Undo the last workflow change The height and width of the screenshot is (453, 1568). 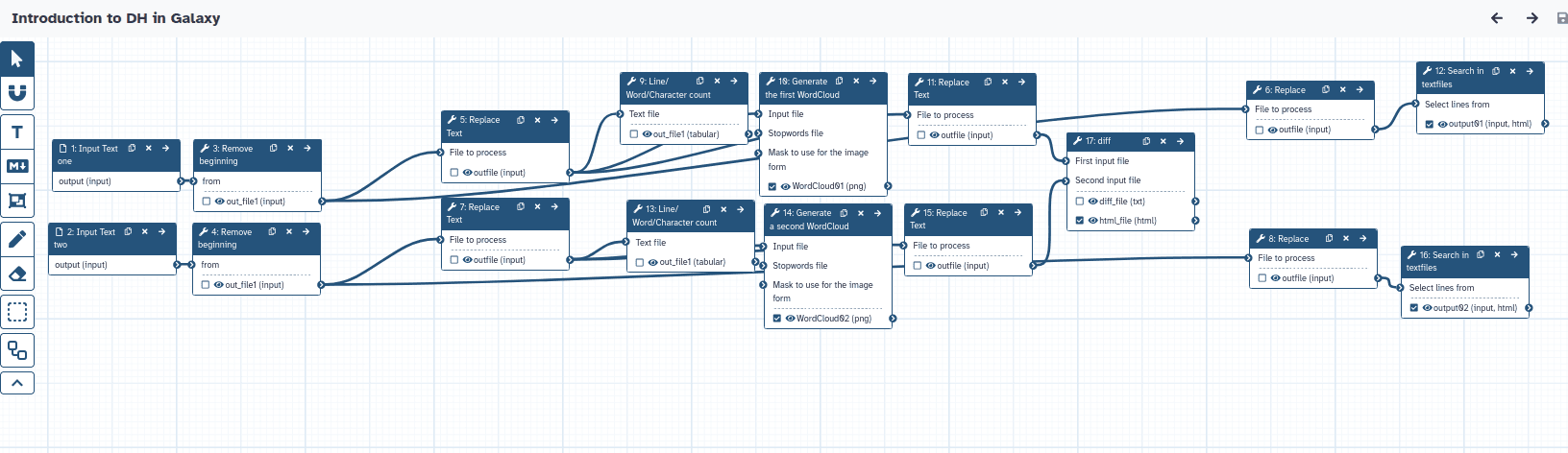point(1497,18)
